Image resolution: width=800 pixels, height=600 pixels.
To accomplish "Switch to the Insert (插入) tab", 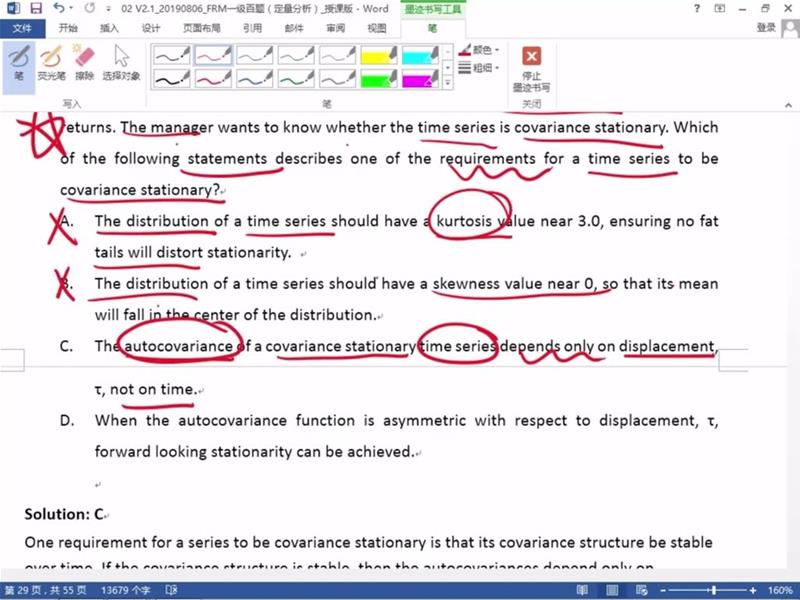I will pyautogui.click(x=109, y=28).
